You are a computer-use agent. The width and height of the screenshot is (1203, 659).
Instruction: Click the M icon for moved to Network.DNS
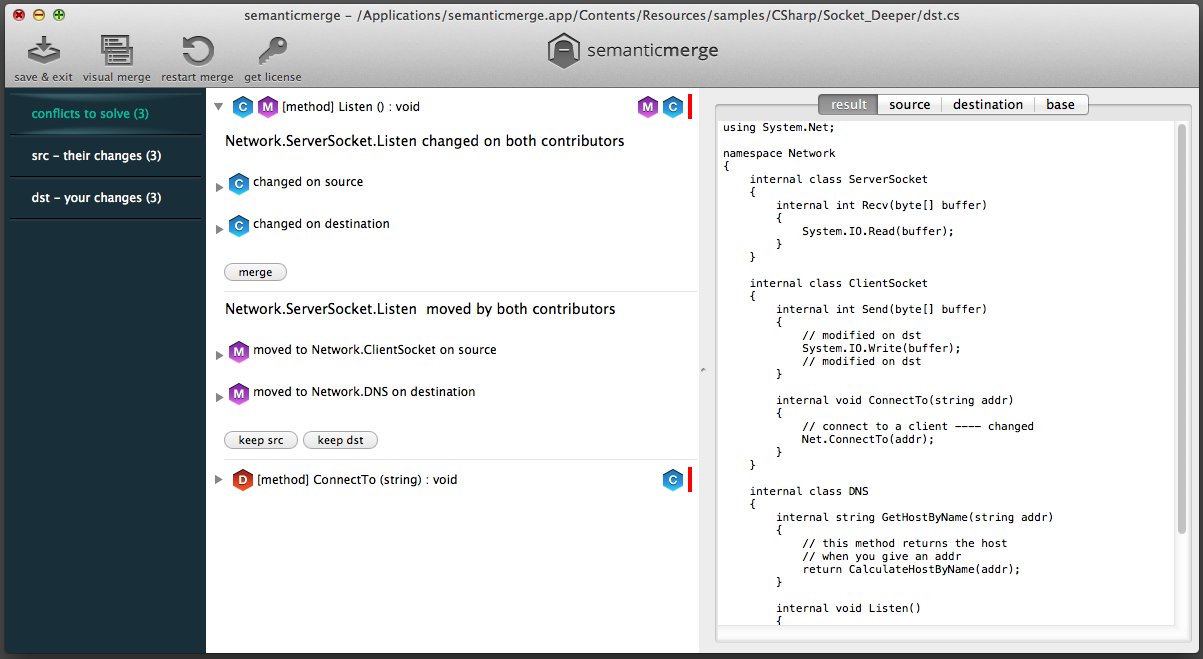238,393
